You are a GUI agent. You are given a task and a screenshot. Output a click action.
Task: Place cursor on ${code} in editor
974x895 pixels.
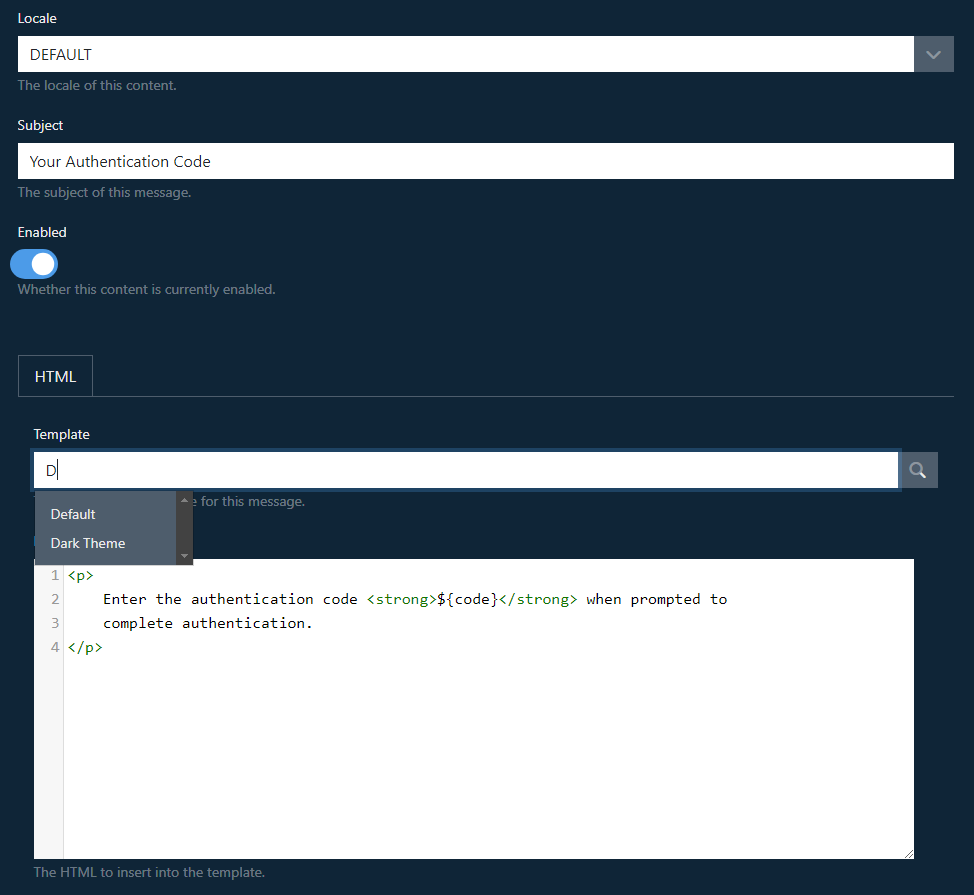tap(467, 599)
